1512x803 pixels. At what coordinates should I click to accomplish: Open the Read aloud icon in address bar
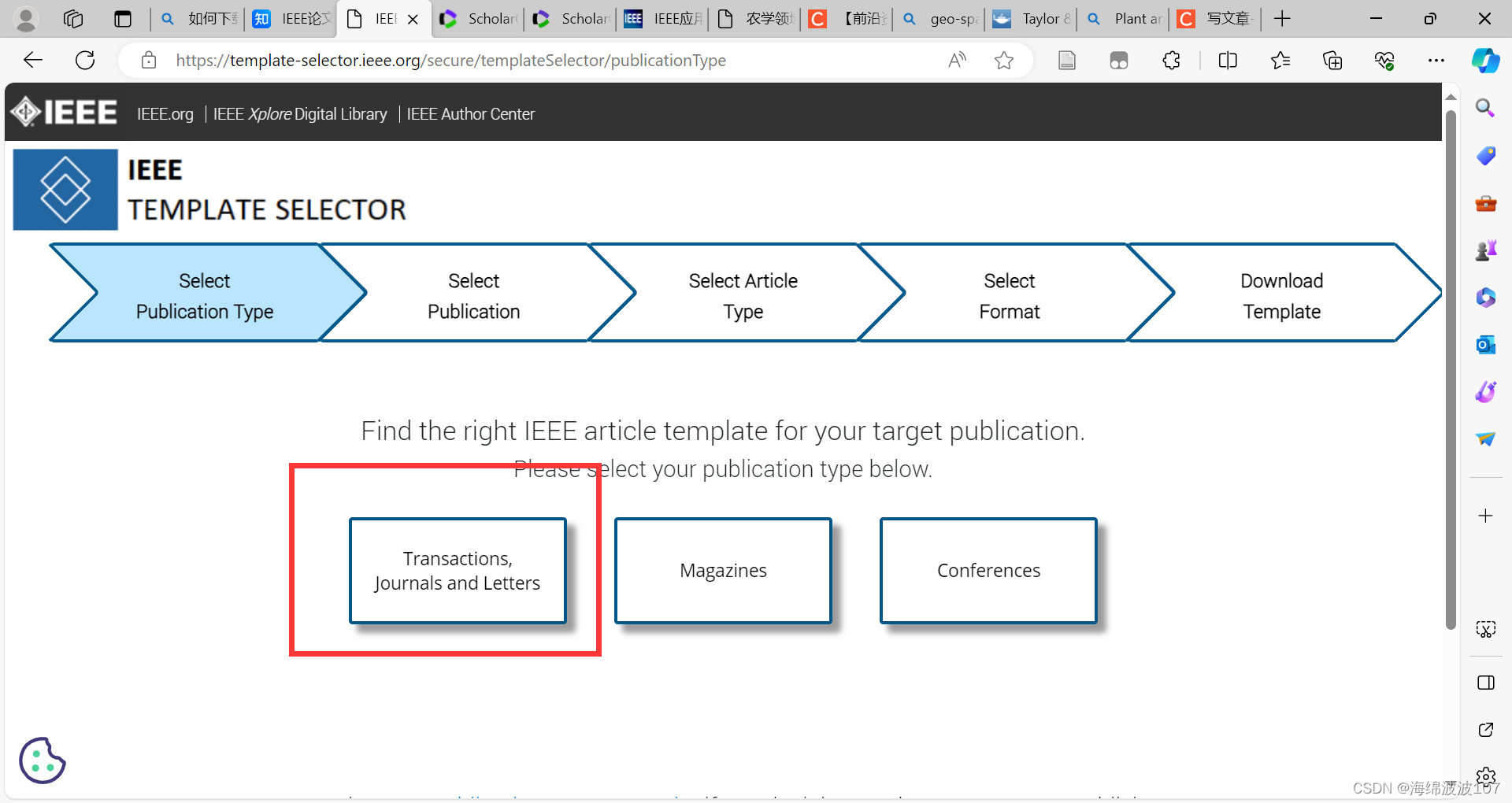957,61
